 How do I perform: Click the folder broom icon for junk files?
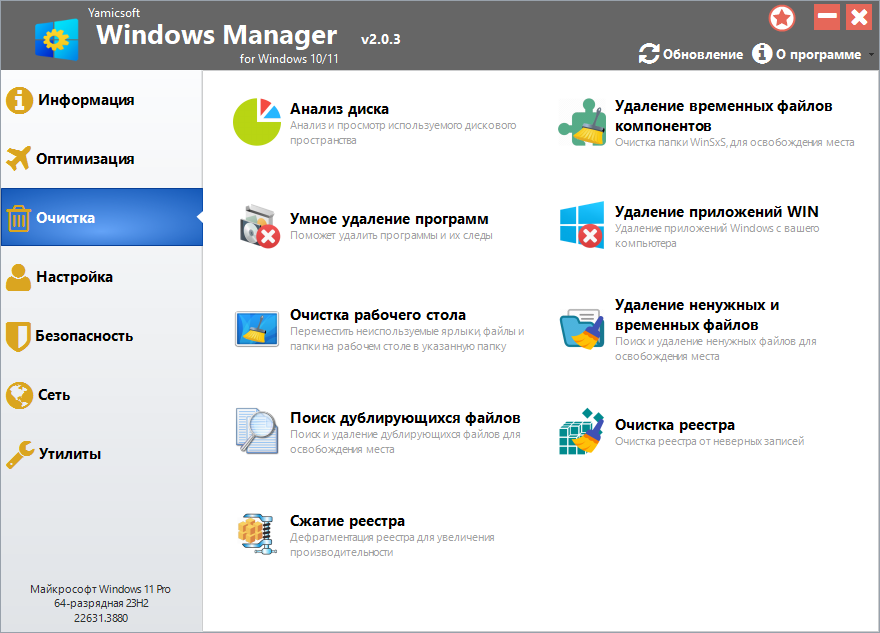pyautogui.click(x=582, y=329)
